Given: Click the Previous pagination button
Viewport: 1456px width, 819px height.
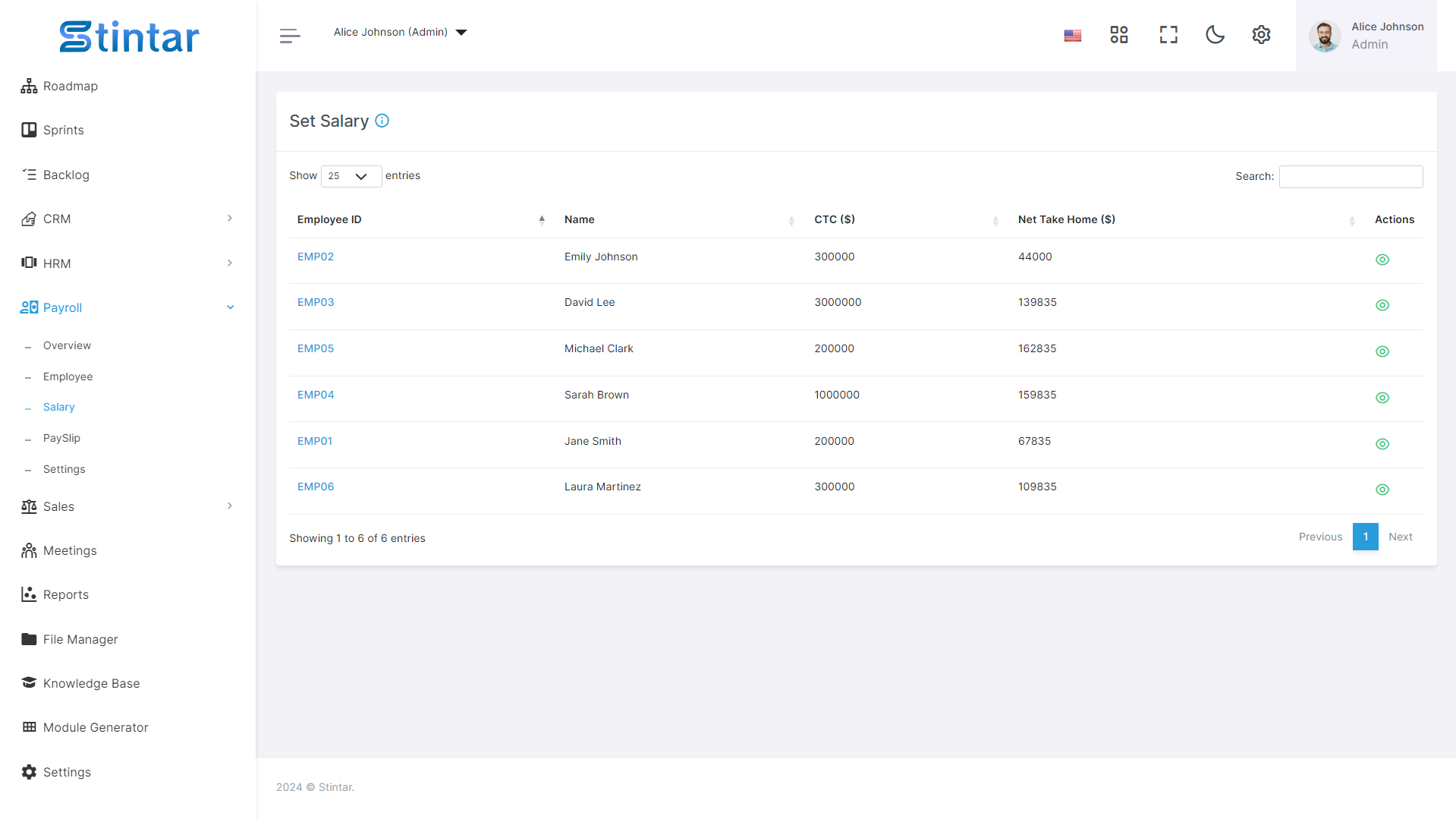Looking at the screenshot, I should coord(1320,537).
